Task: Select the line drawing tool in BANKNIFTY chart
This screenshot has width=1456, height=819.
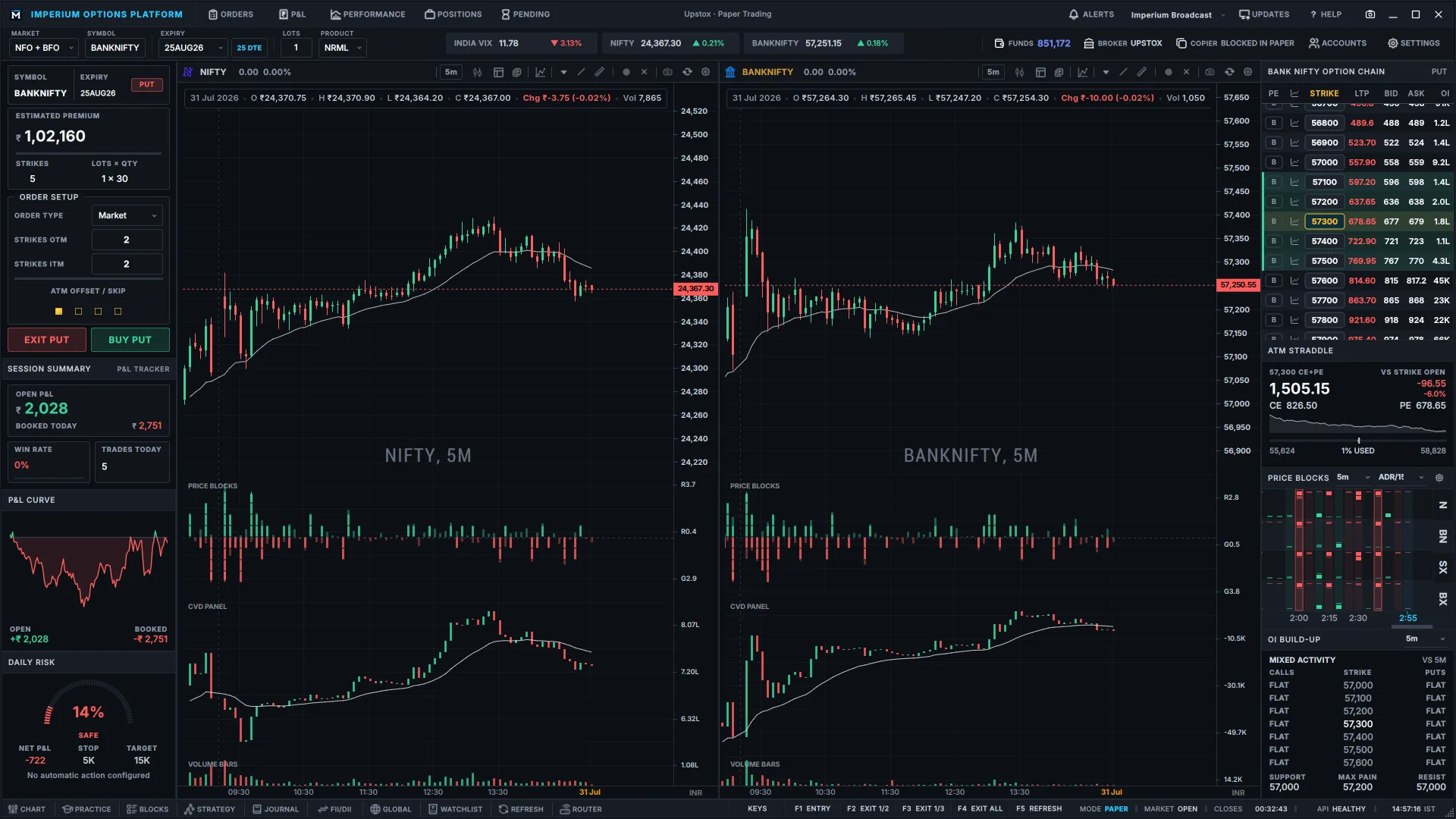Action: pos(1123,72)
